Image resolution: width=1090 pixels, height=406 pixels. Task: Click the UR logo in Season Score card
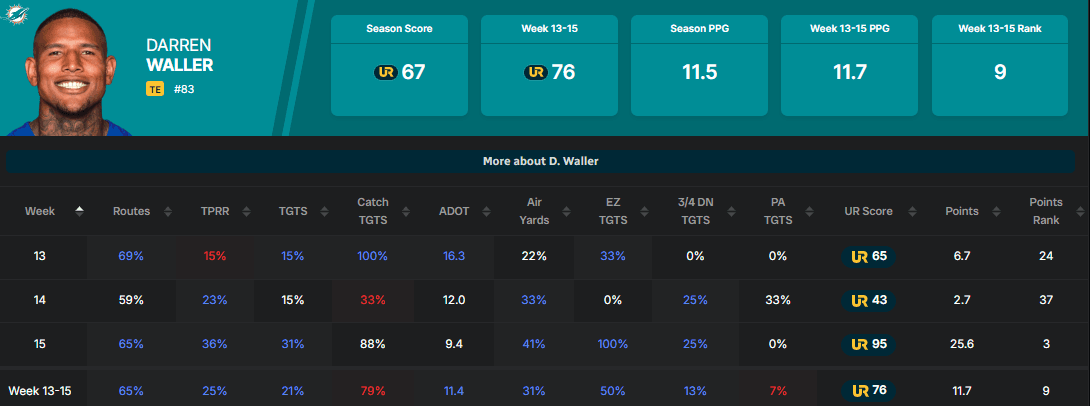pos(385,72)
